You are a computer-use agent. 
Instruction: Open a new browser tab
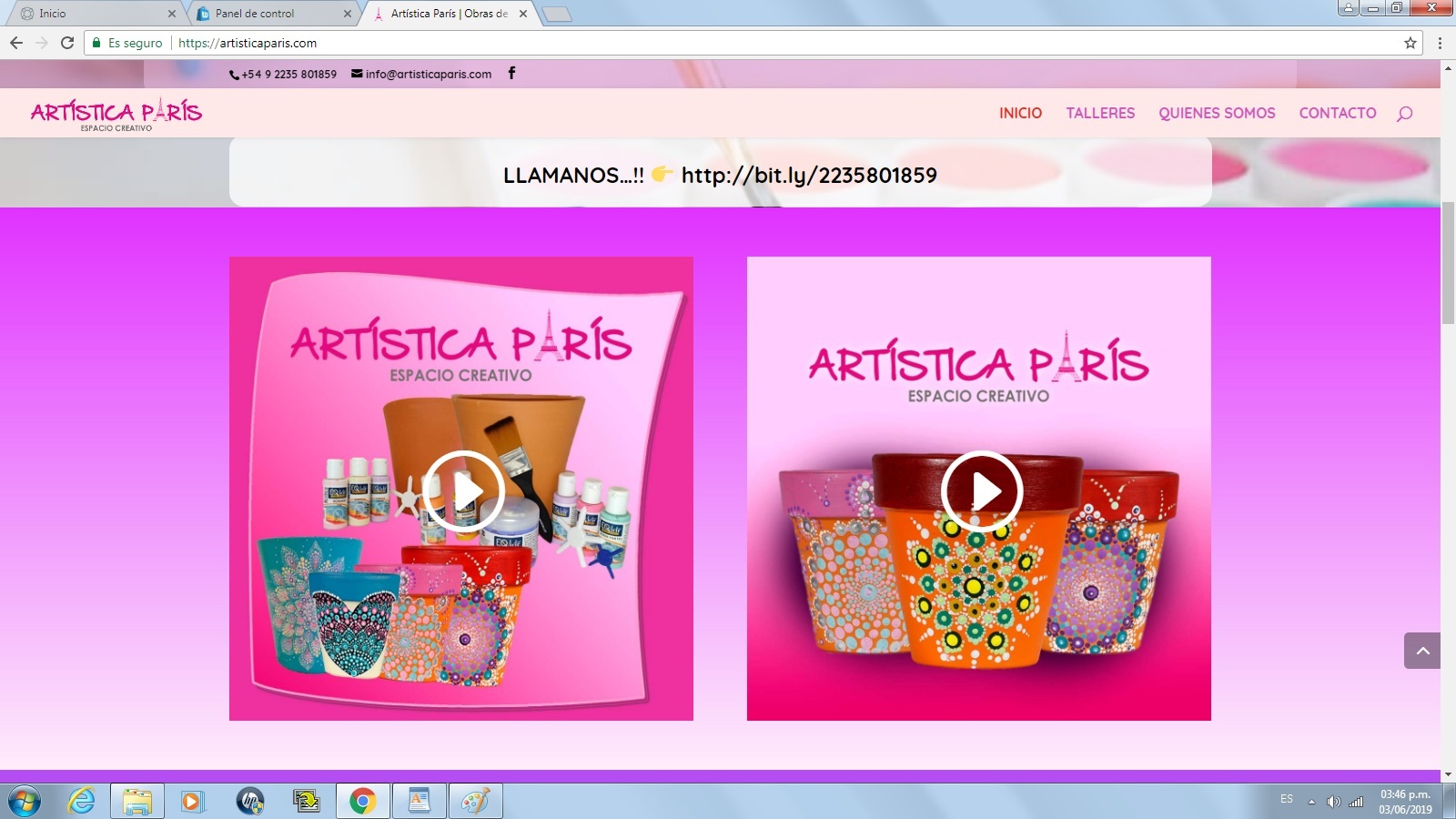556,14
